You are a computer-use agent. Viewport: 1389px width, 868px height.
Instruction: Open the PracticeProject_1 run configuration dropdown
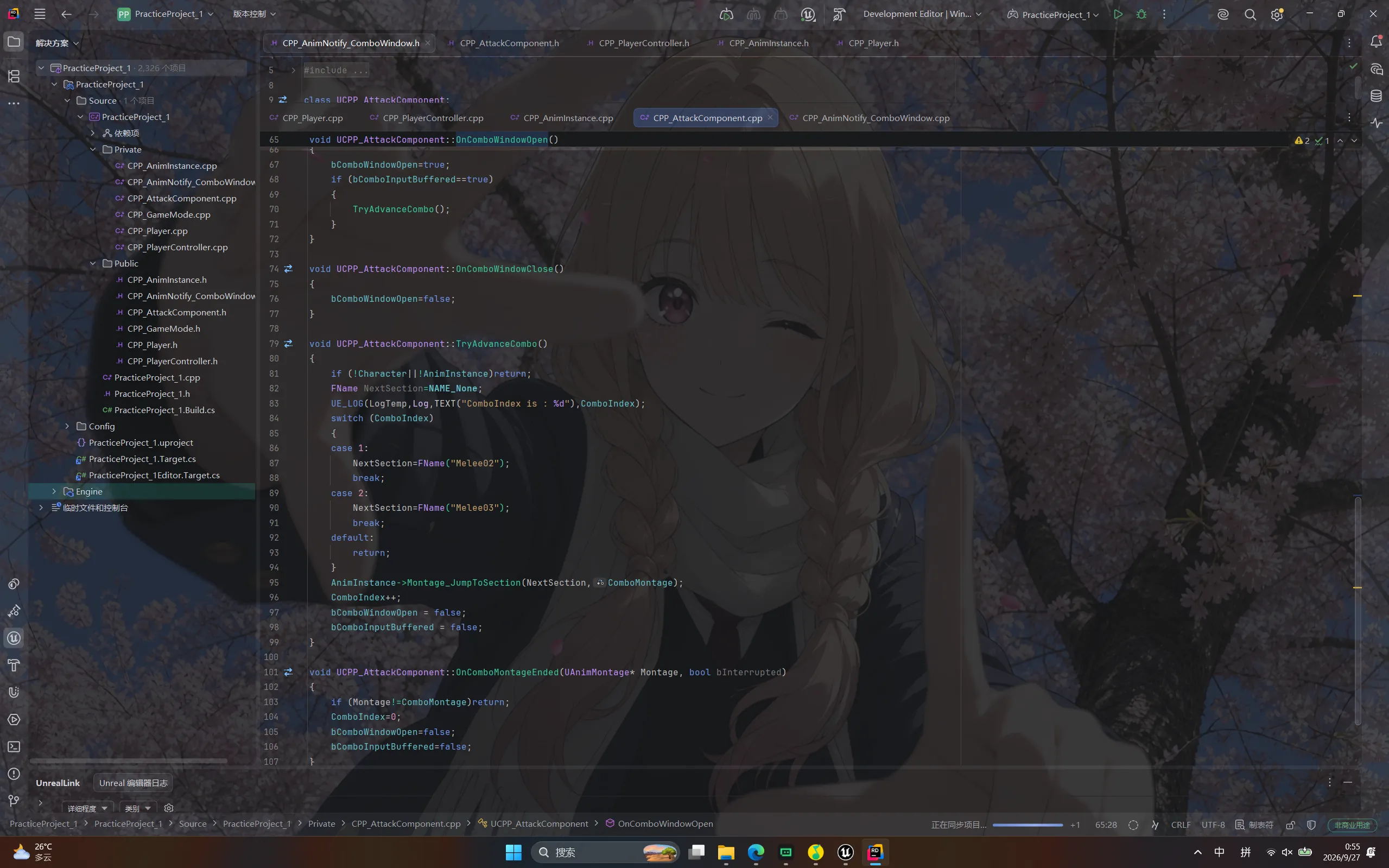pyautogui.click(x=1052, y=14)
